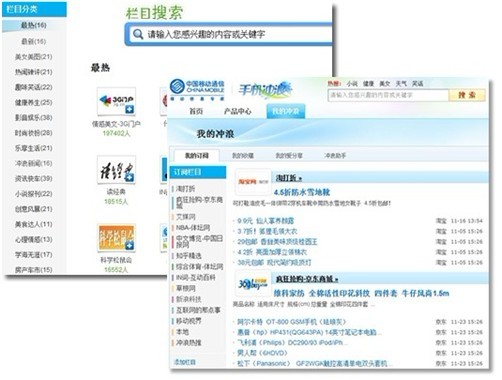502x380 pixels.
Task: Select 学海无涯(17) category
Action: [x=34, y=255]
